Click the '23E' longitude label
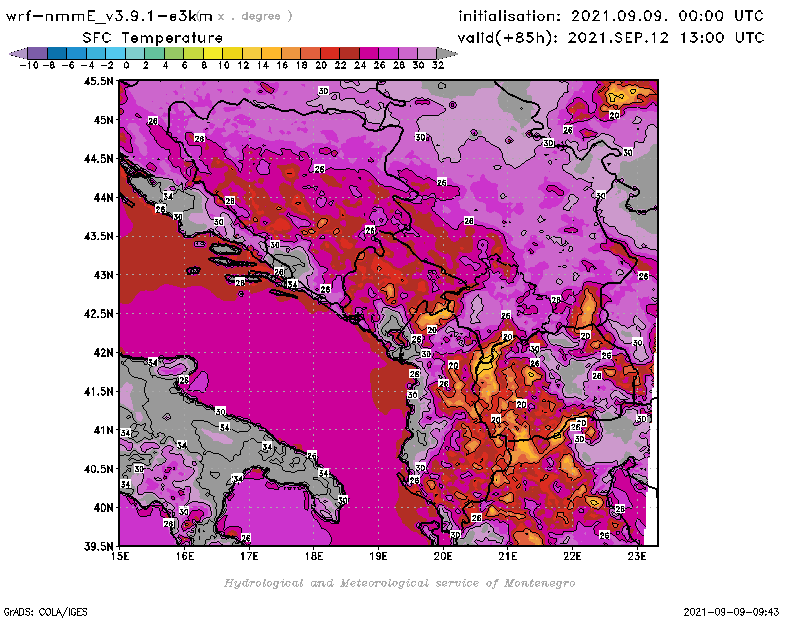This screenshot has width=800, height=618. pyautogui.click(x=637, y=556)
